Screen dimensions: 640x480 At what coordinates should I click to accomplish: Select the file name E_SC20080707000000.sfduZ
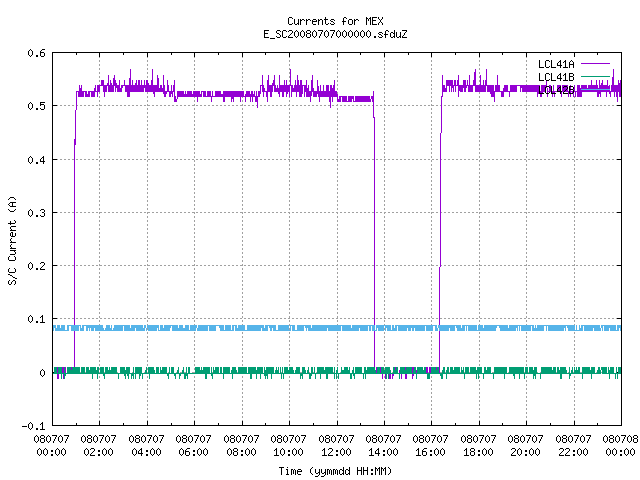tap(335, 34)
